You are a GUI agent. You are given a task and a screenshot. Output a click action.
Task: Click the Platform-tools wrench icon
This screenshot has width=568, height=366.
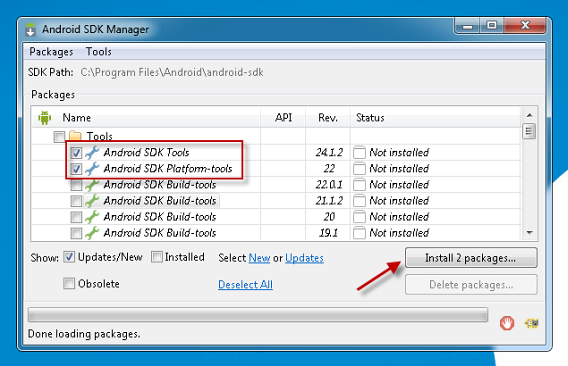pyautogui.click(x=92, y=169)
